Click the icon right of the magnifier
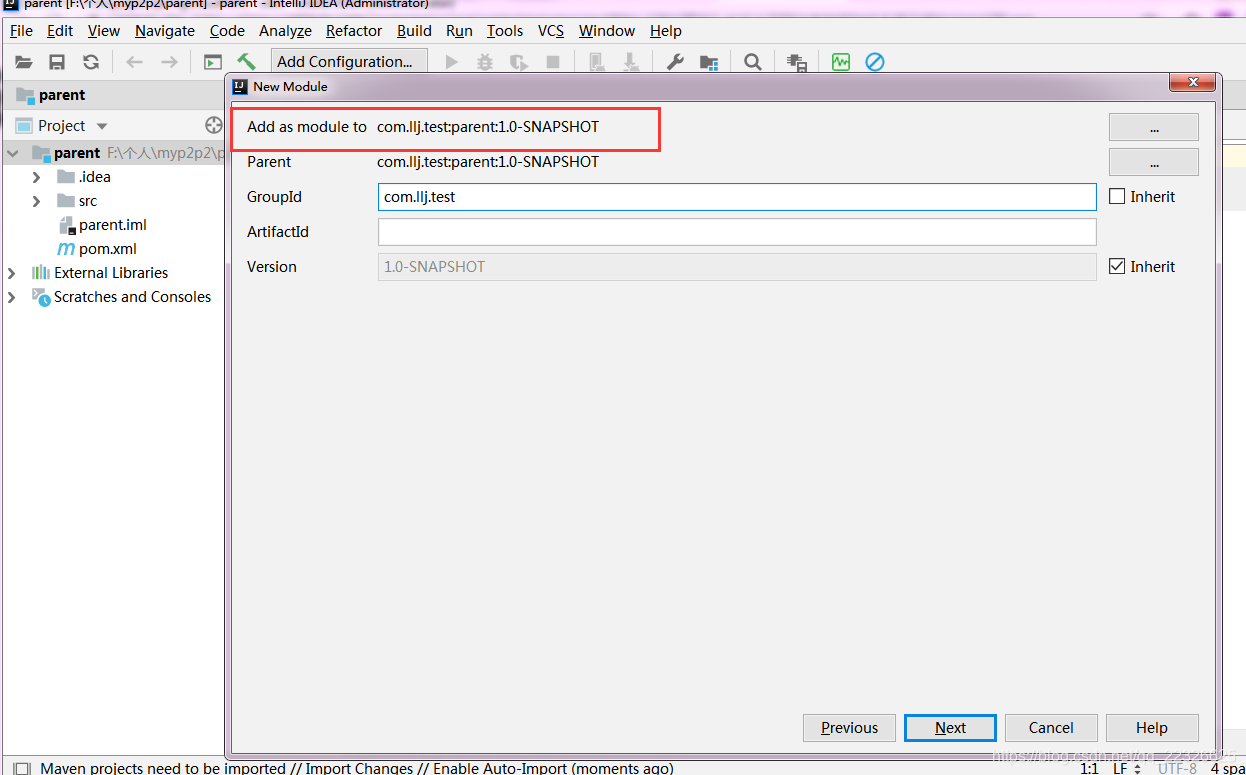The height and width of the screenshot is (775, 1246). click(x=797, y=62)
